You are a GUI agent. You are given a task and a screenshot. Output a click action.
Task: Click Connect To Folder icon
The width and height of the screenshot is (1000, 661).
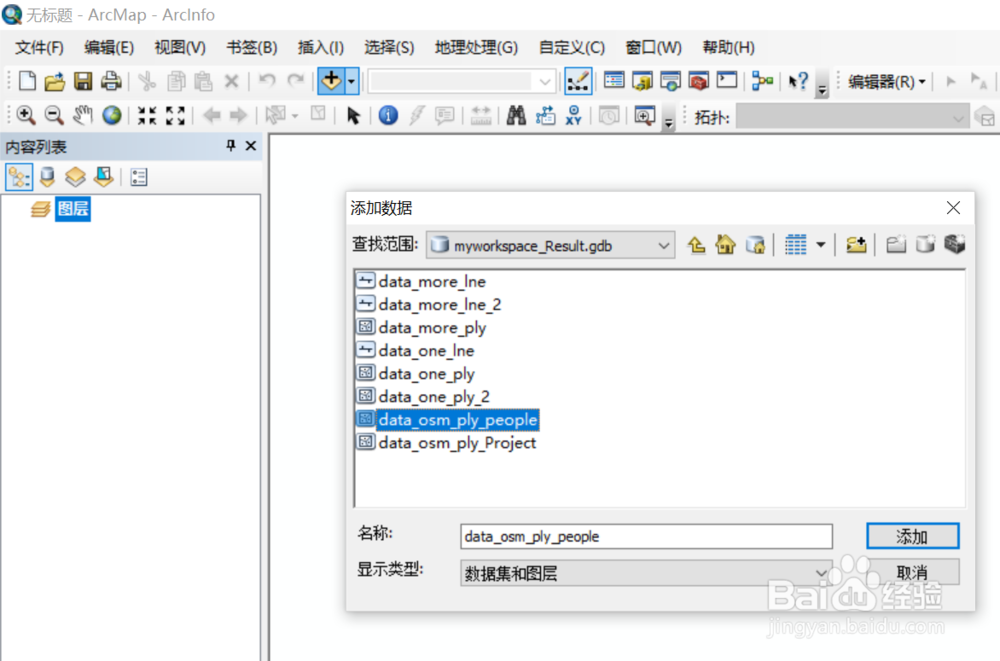pos(856,245)
